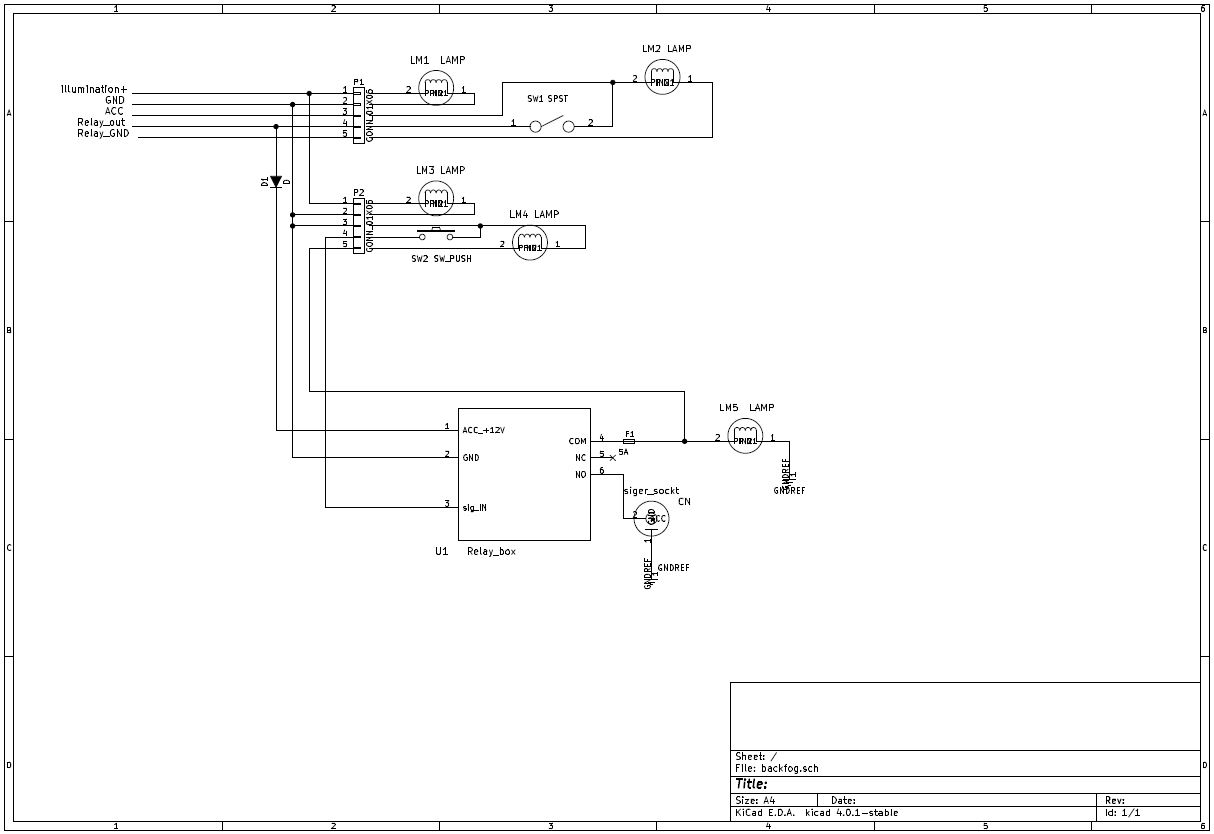Click the 'U1' reference designator
Viewport: 1214px width, 834px height.
[441, 551]
